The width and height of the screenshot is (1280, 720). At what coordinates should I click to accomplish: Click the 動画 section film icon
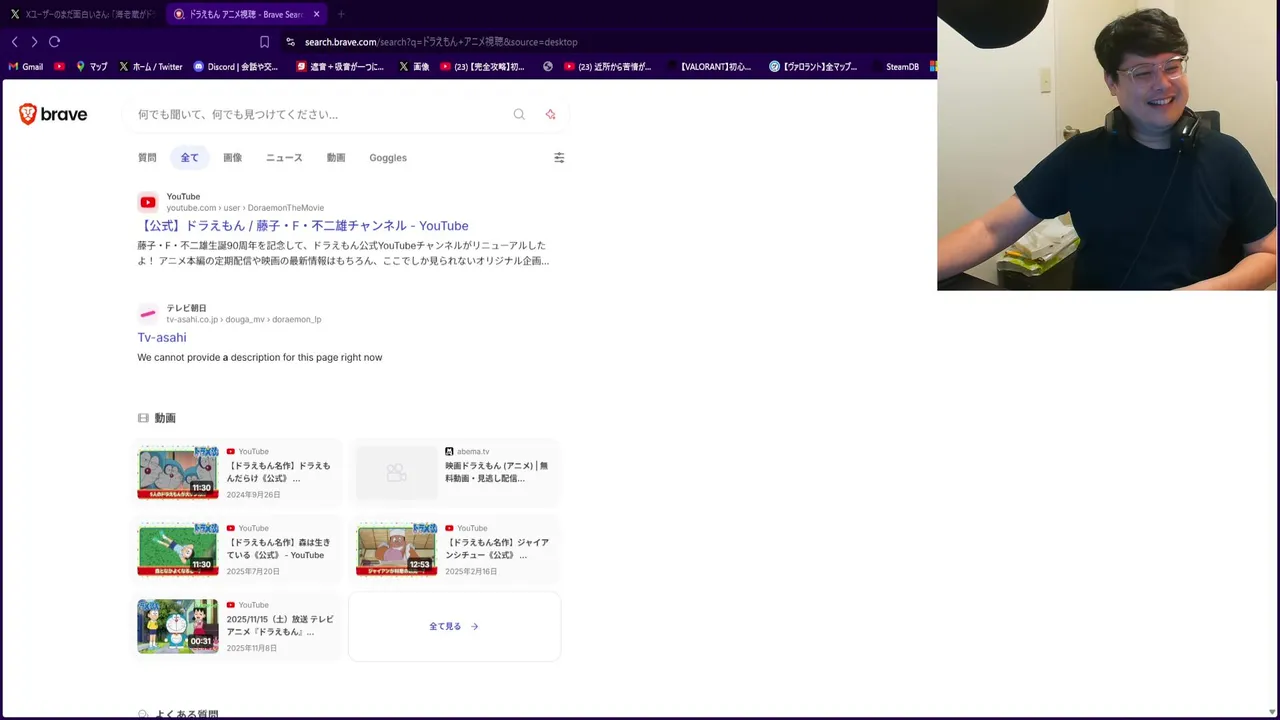click(143, 418)
